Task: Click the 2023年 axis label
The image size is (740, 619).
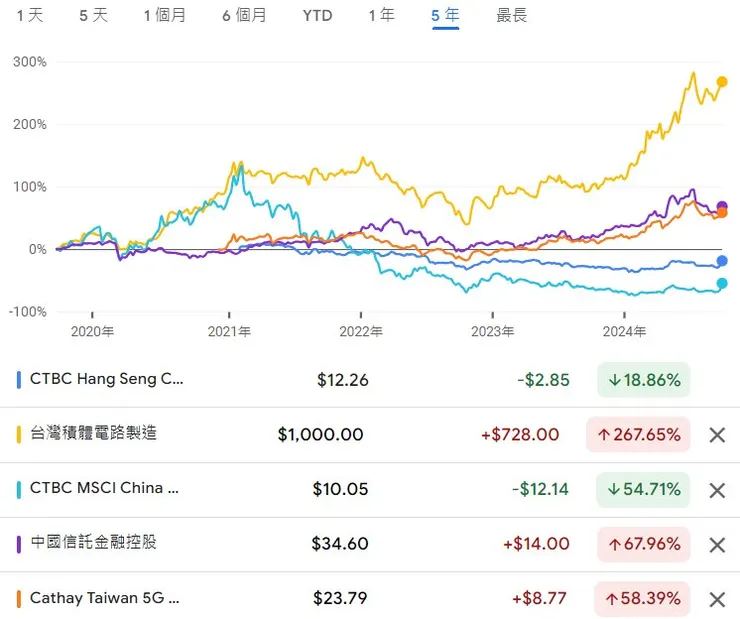Action: (x=493, y=331)
